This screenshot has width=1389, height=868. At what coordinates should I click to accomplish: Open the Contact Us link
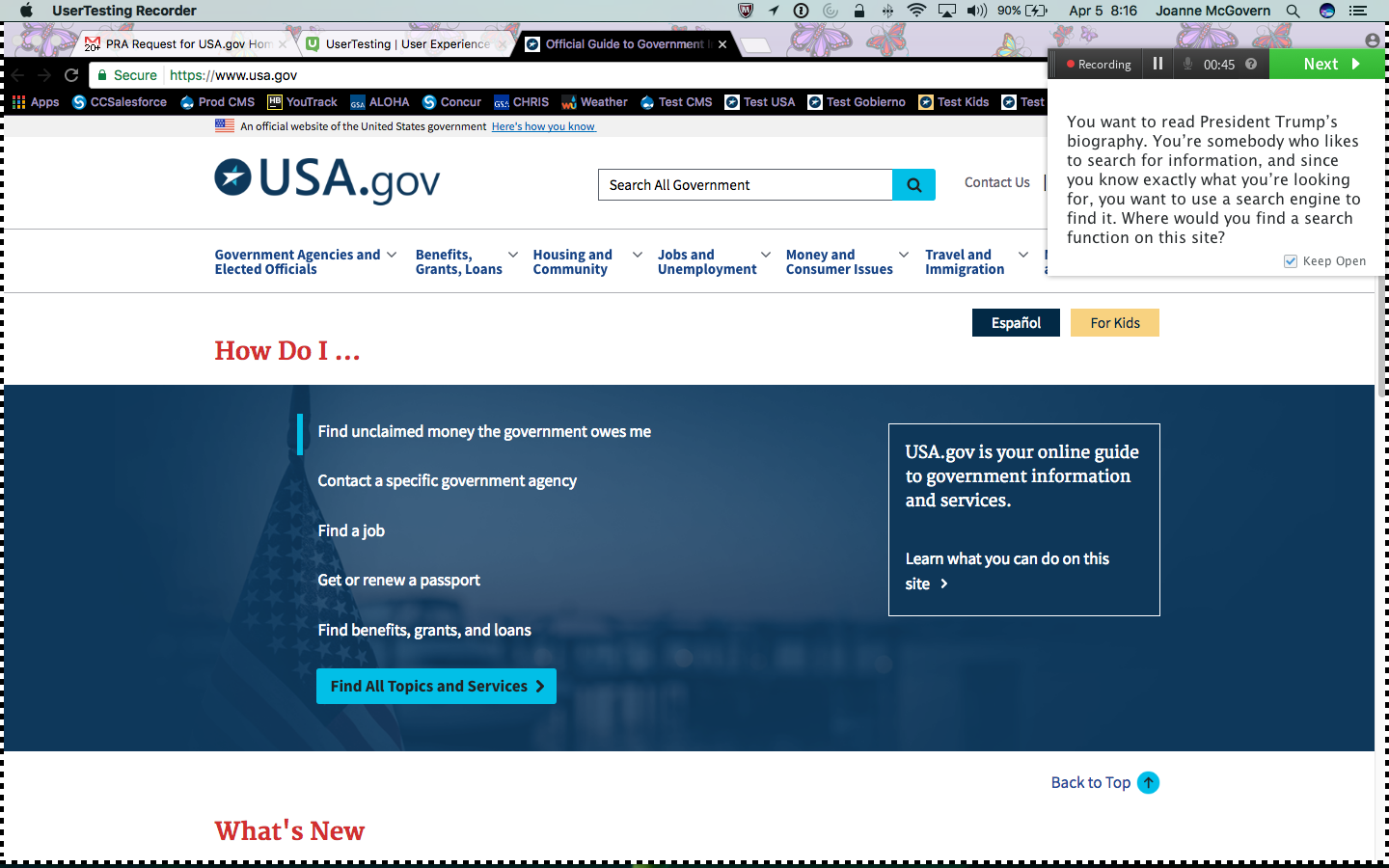click(x=997, y=182)
